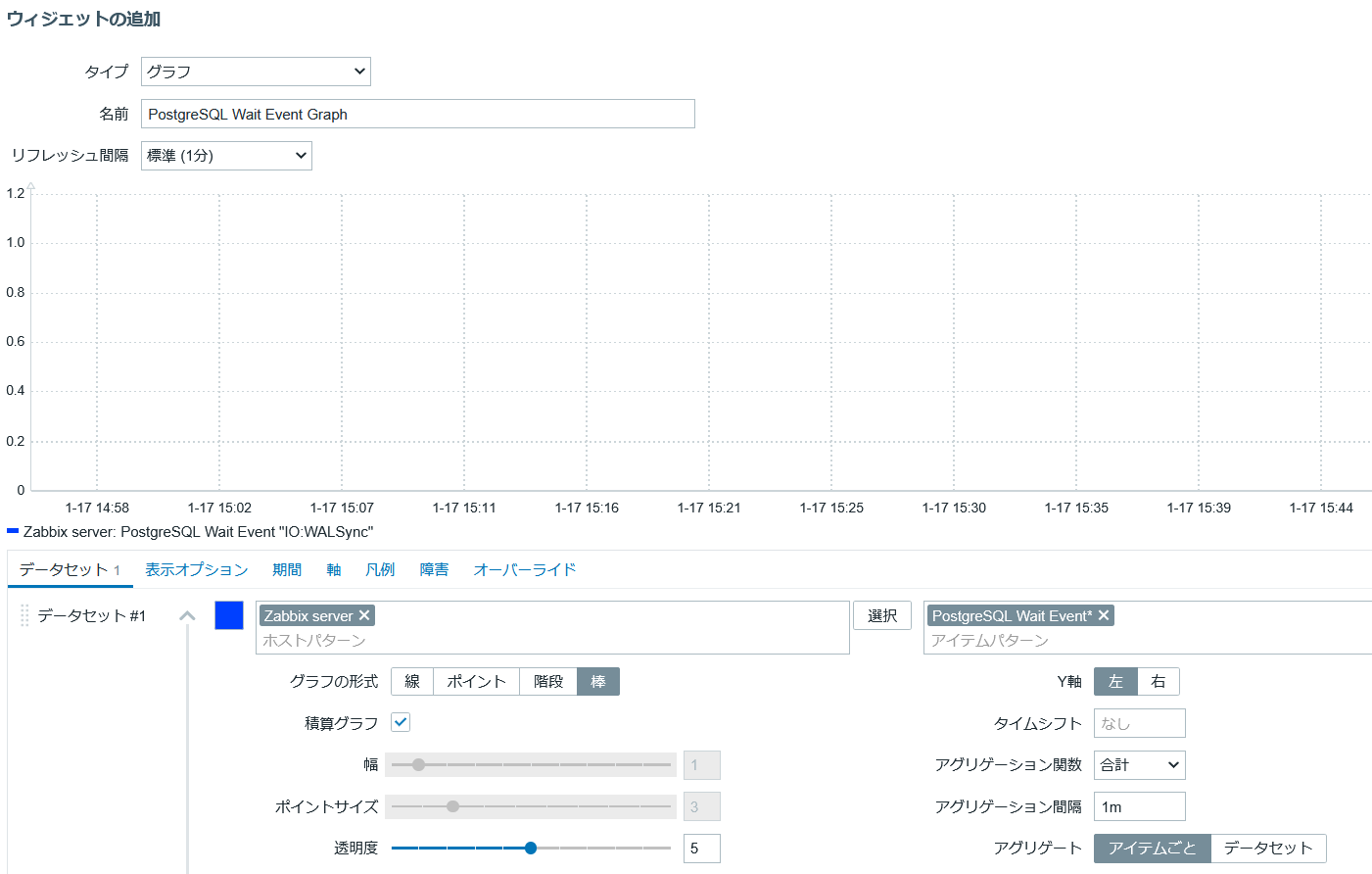This screenshot has width=1372, height=874.
Task: Click the 透明度 slider handle
Action: 531,849
